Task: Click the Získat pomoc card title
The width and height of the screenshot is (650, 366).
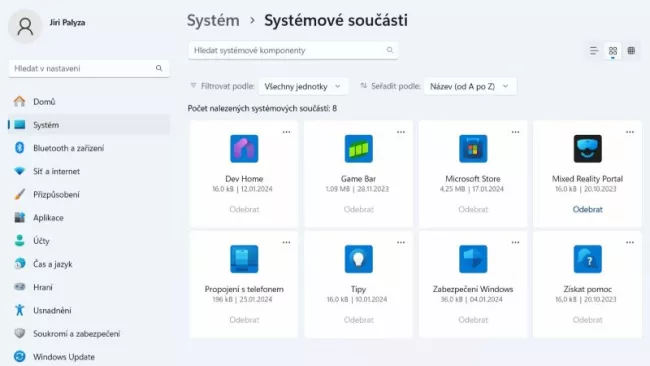Action: pyautogui.click(x=587, y=289)
